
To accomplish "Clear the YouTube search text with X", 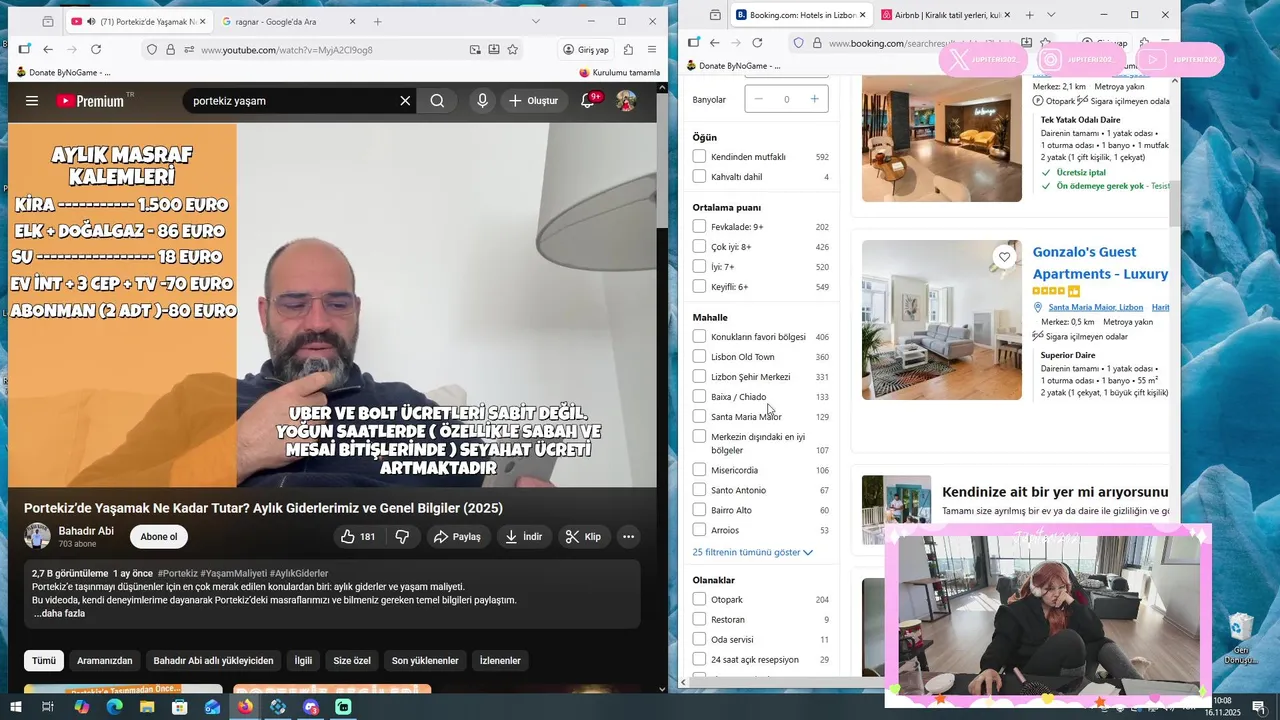I will [x=405, y=101].
